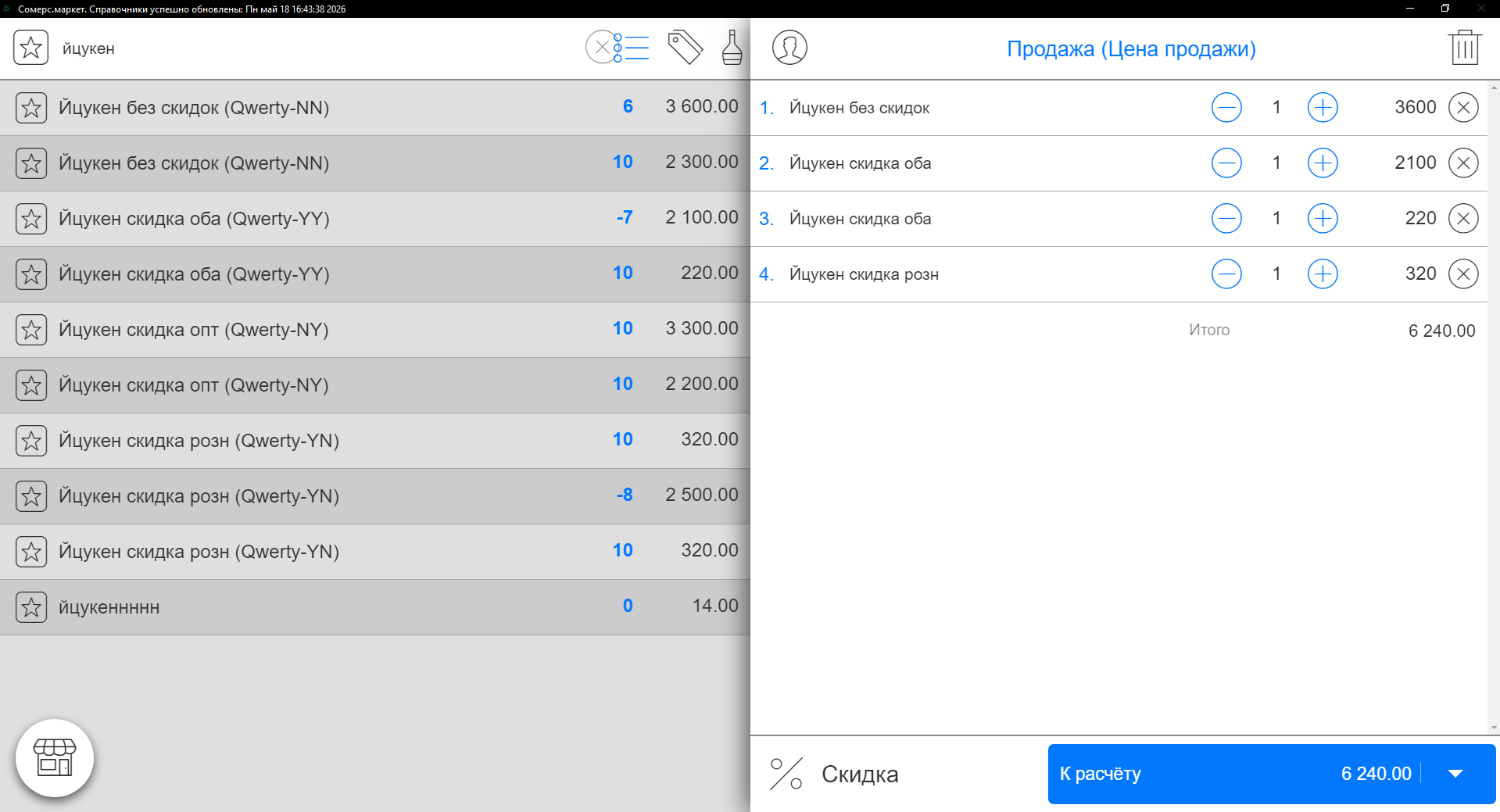Star the last Йцукен скидка розн 320.00 row

(x=31, y=552)
